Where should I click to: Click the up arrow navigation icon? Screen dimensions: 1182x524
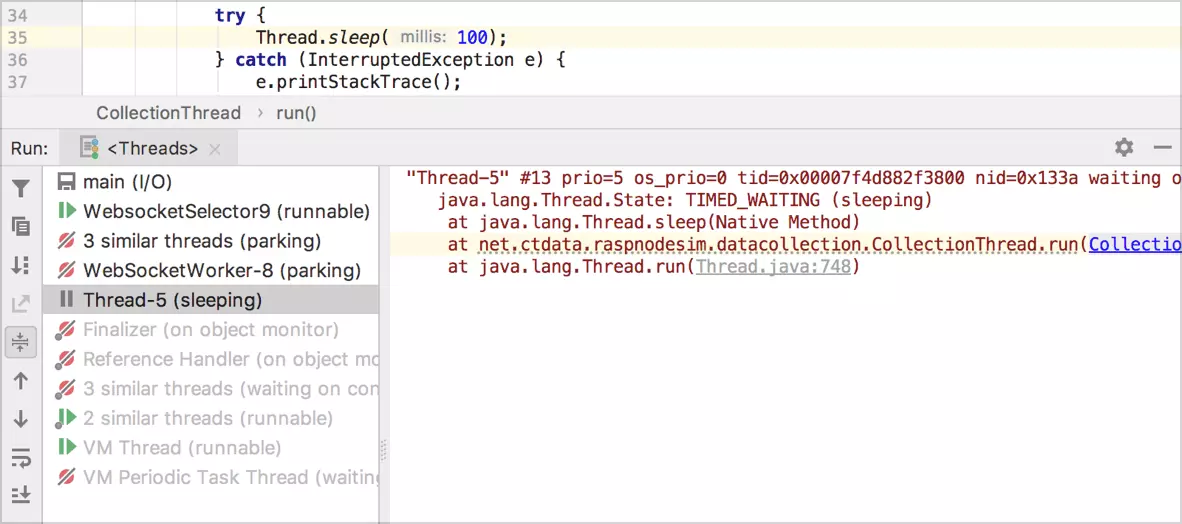click(x=20, y=381)
